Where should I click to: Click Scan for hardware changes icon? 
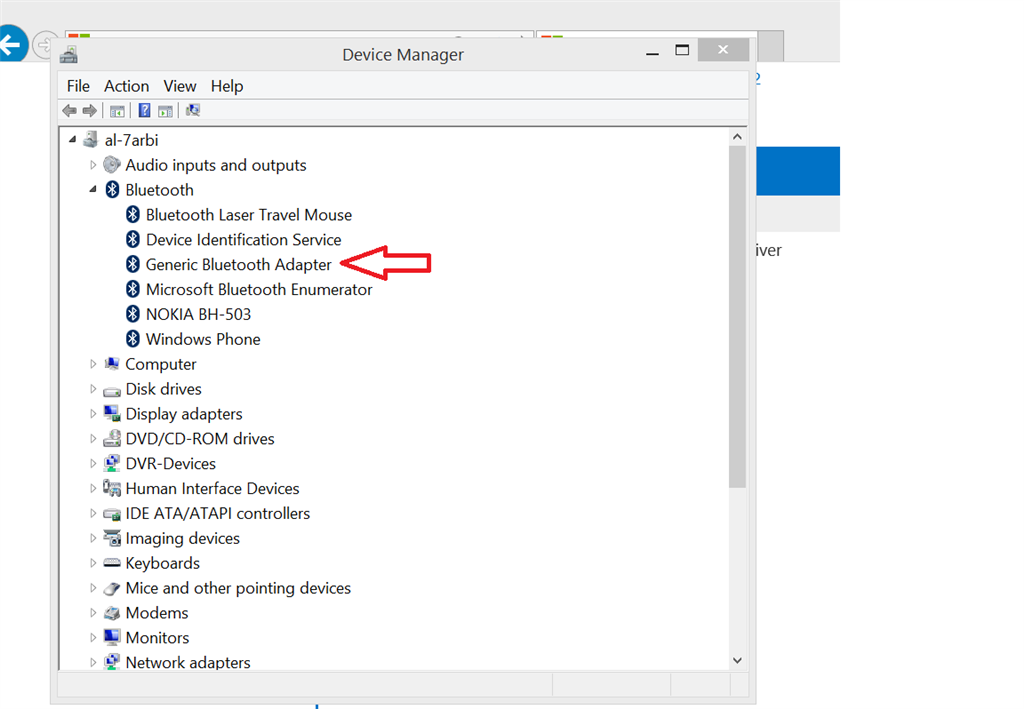(193, 110)
